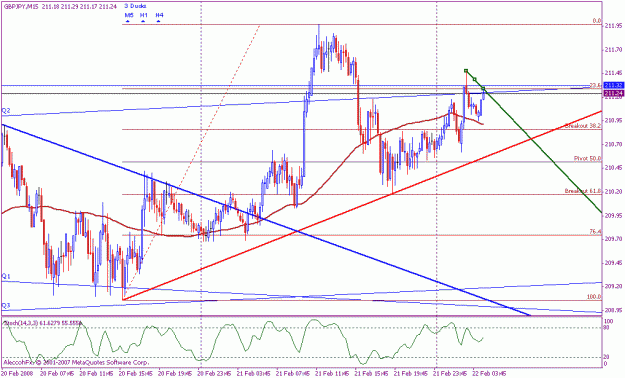Click the 21 Feb 11:45 time label
This screenshot has height=378, width=625.
pyautogui.click(x=332, y=374)
